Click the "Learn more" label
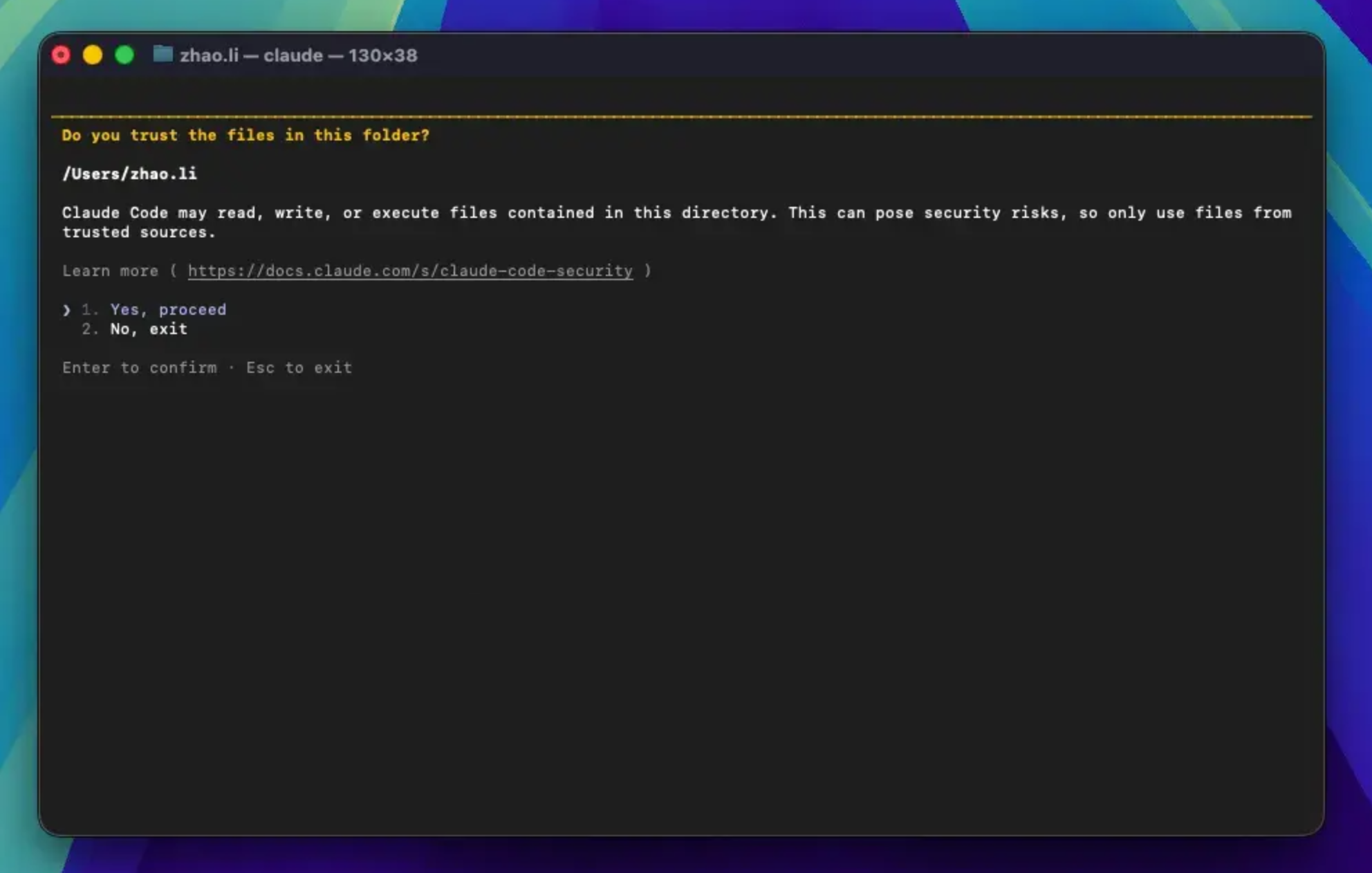 (x=110, y=271)
